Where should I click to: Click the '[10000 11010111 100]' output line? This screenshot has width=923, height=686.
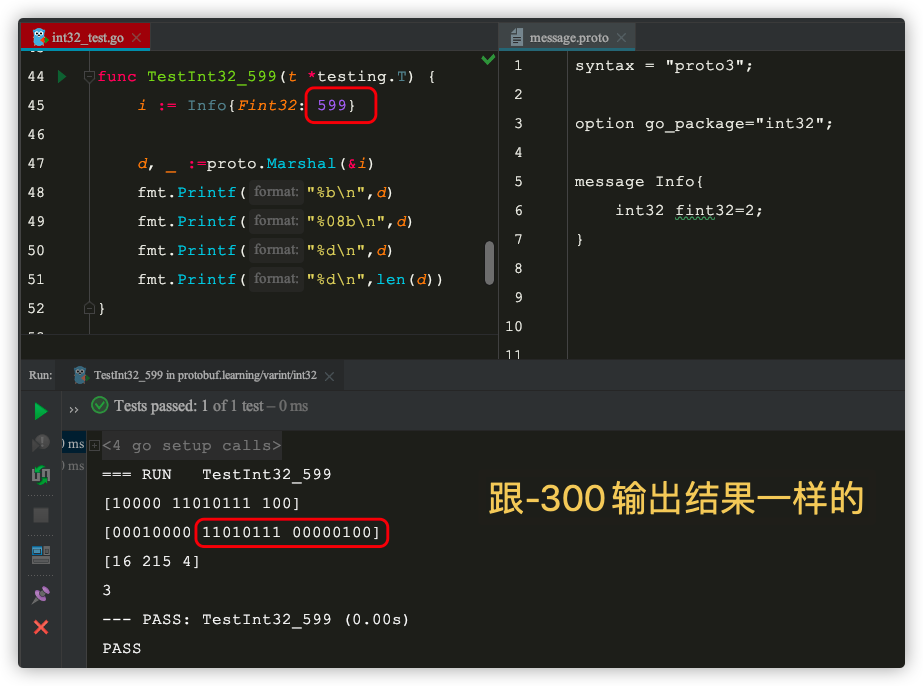click(x=202, y=503)
